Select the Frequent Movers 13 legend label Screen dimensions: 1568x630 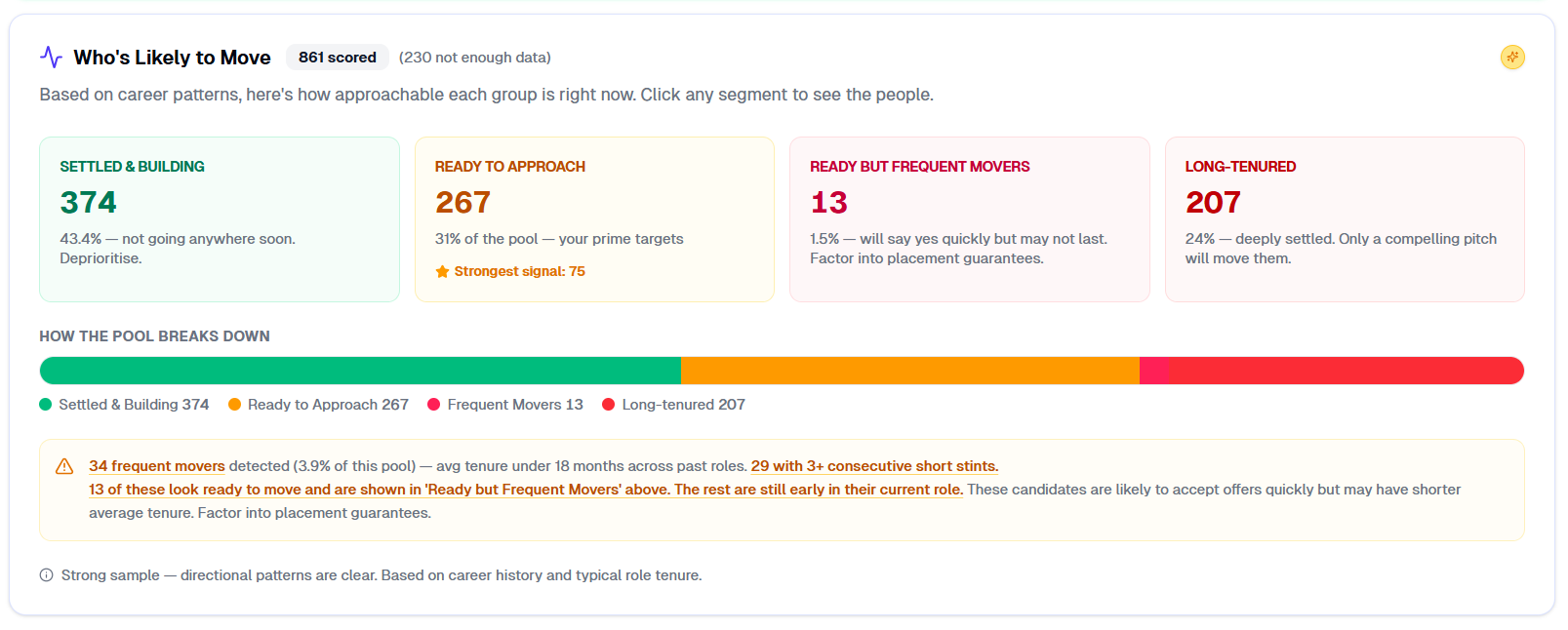pos(514,405)
